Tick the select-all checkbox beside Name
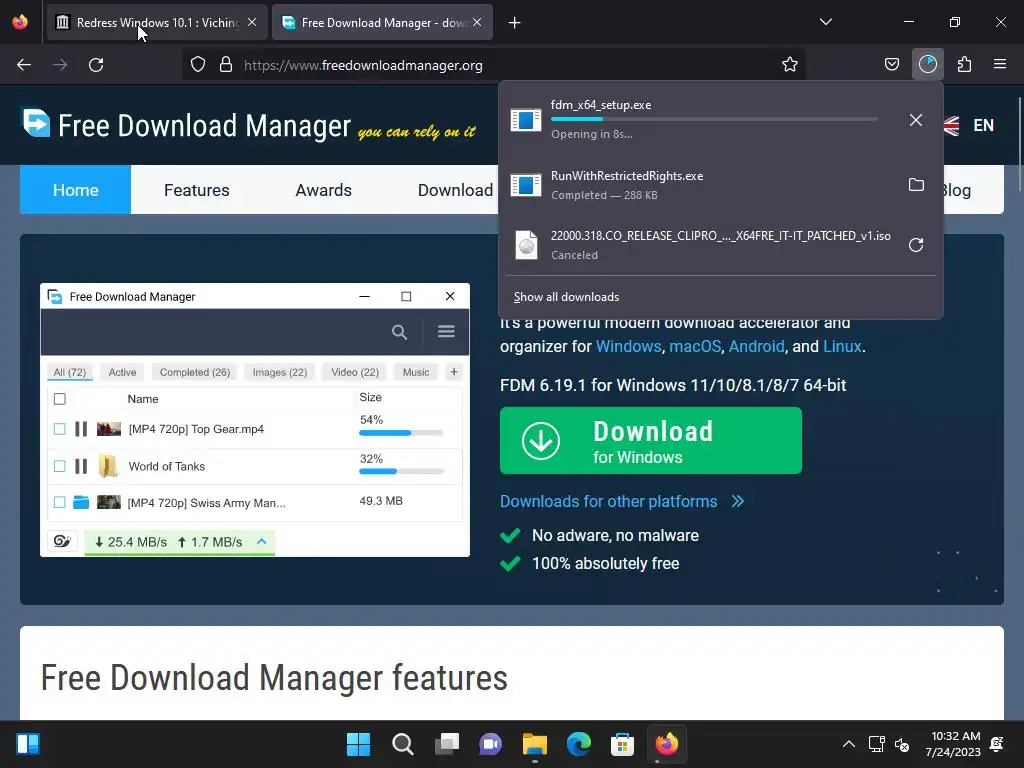 pyautogui.click(x=59, y=399)
